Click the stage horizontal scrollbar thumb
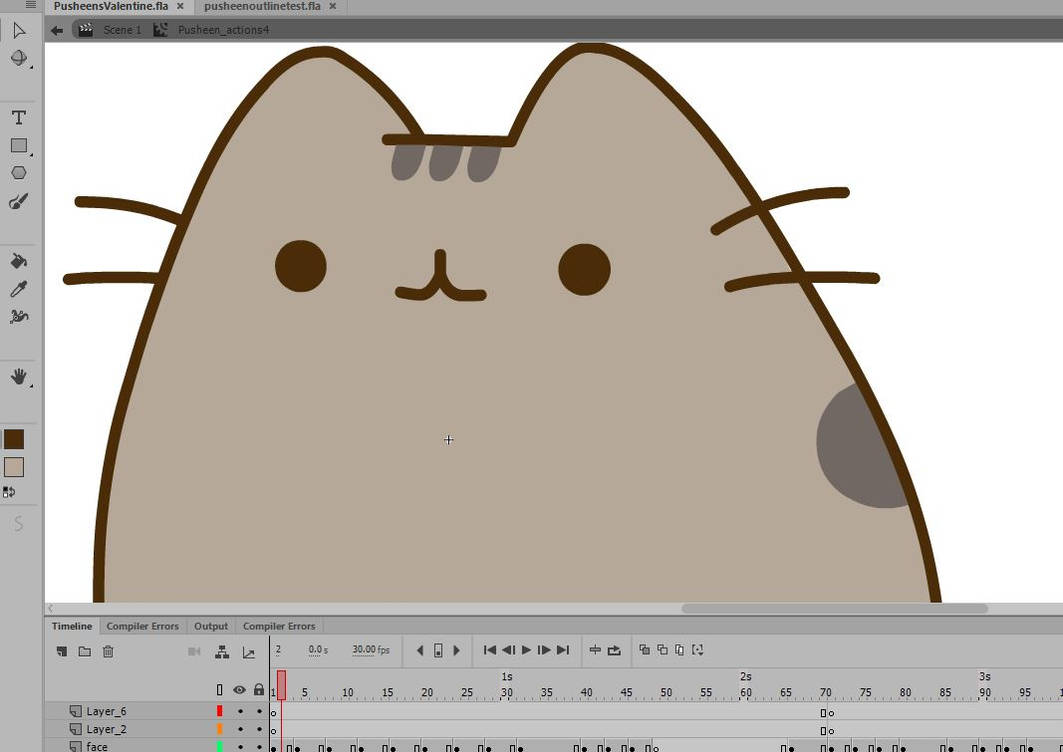Screen dimensions: 1063x752 pyautogui.click(x=835, y=608)
